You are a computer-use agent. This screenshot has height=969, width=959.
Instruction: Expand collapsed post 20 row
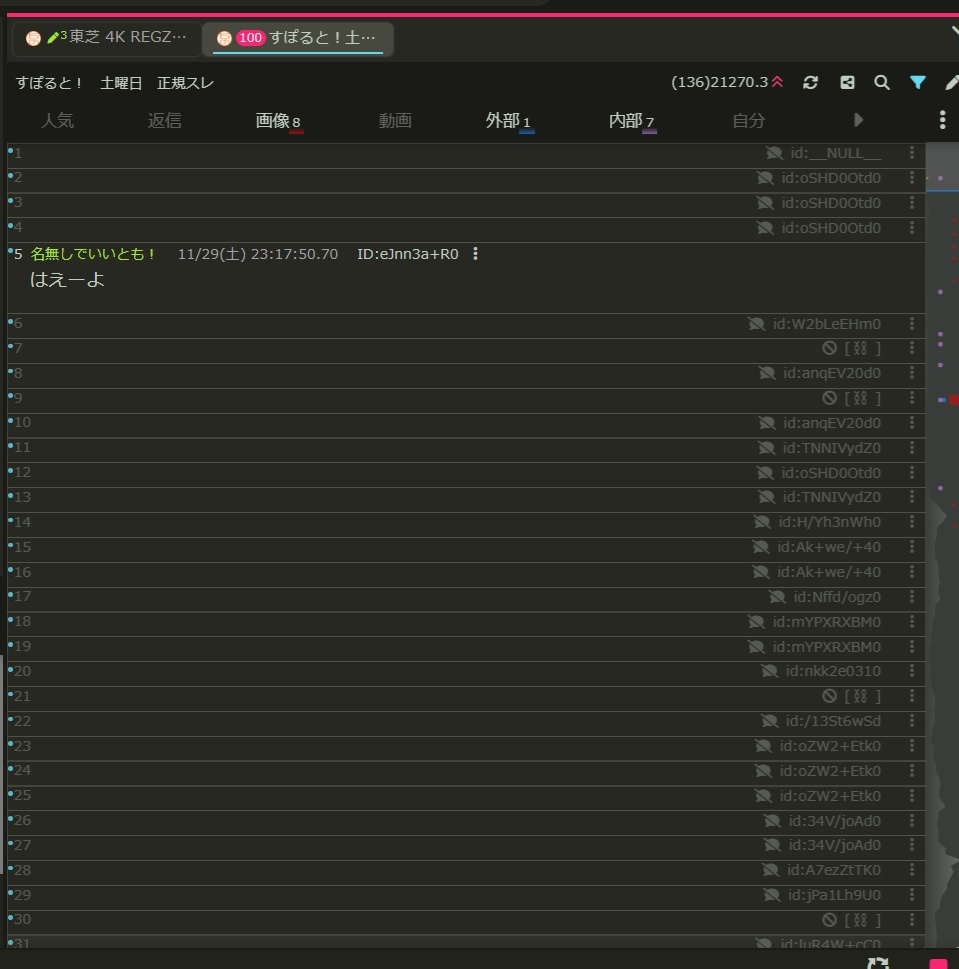pyautogui.click(x=400, y=671)
